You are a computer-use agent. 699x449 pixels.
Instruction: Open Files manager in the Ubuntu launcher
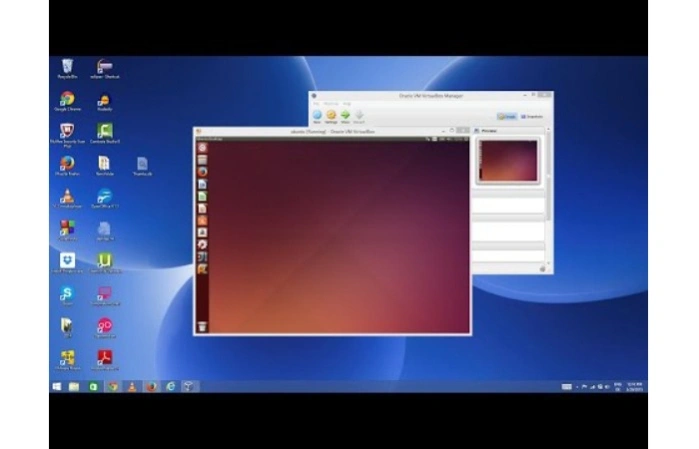click(x=202, y=160)
